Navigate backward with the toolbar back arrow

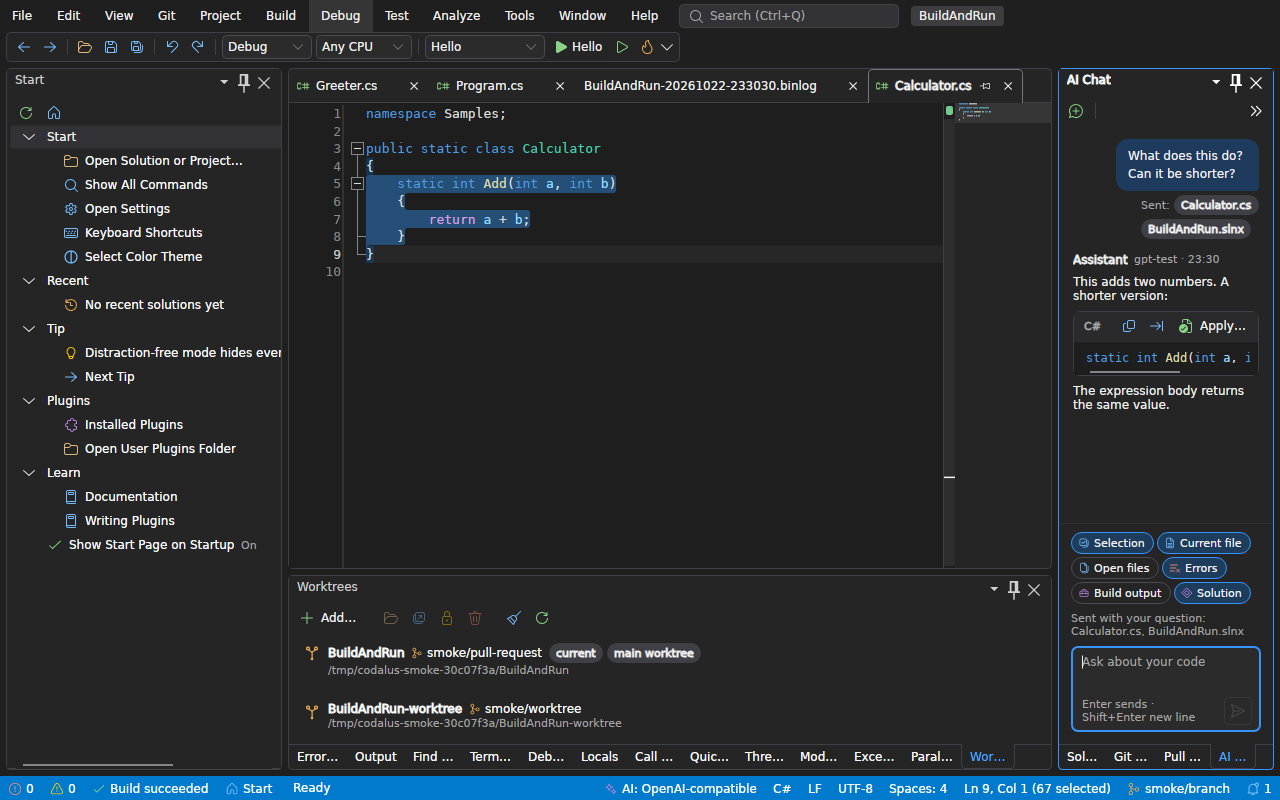(x=24, y=47)
